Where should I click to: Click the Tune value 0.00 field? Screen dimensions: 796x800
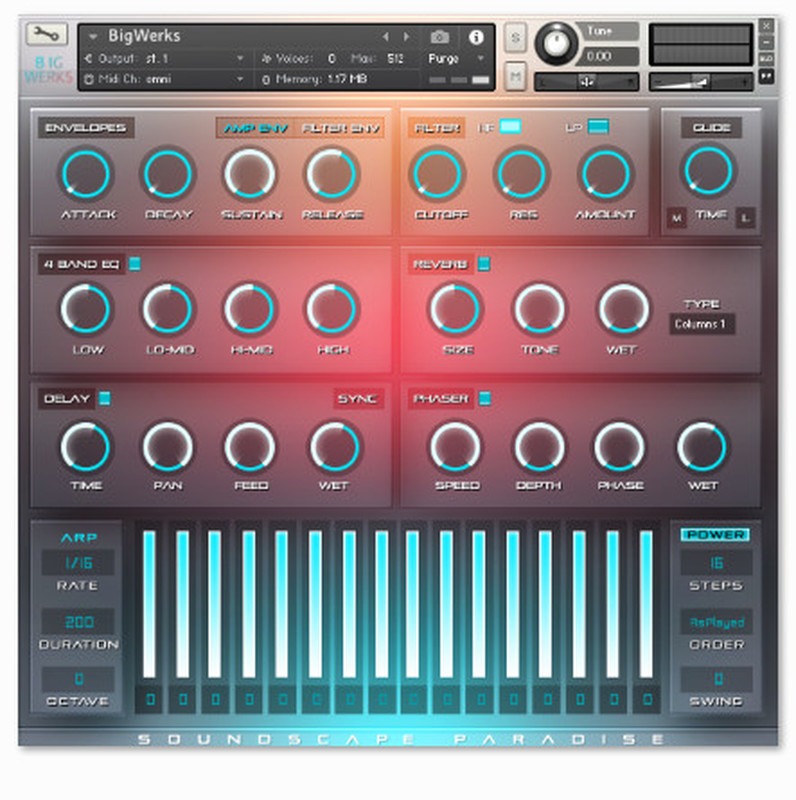click(607, 56)
